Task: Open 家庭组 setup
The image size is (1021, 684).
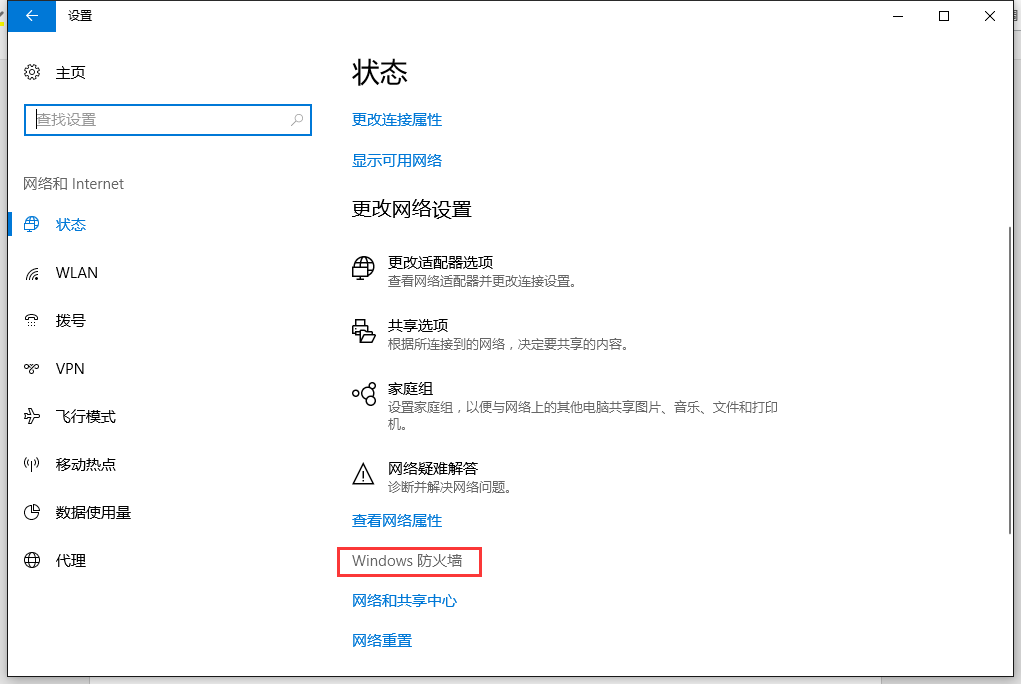Action: coord(410,389)
